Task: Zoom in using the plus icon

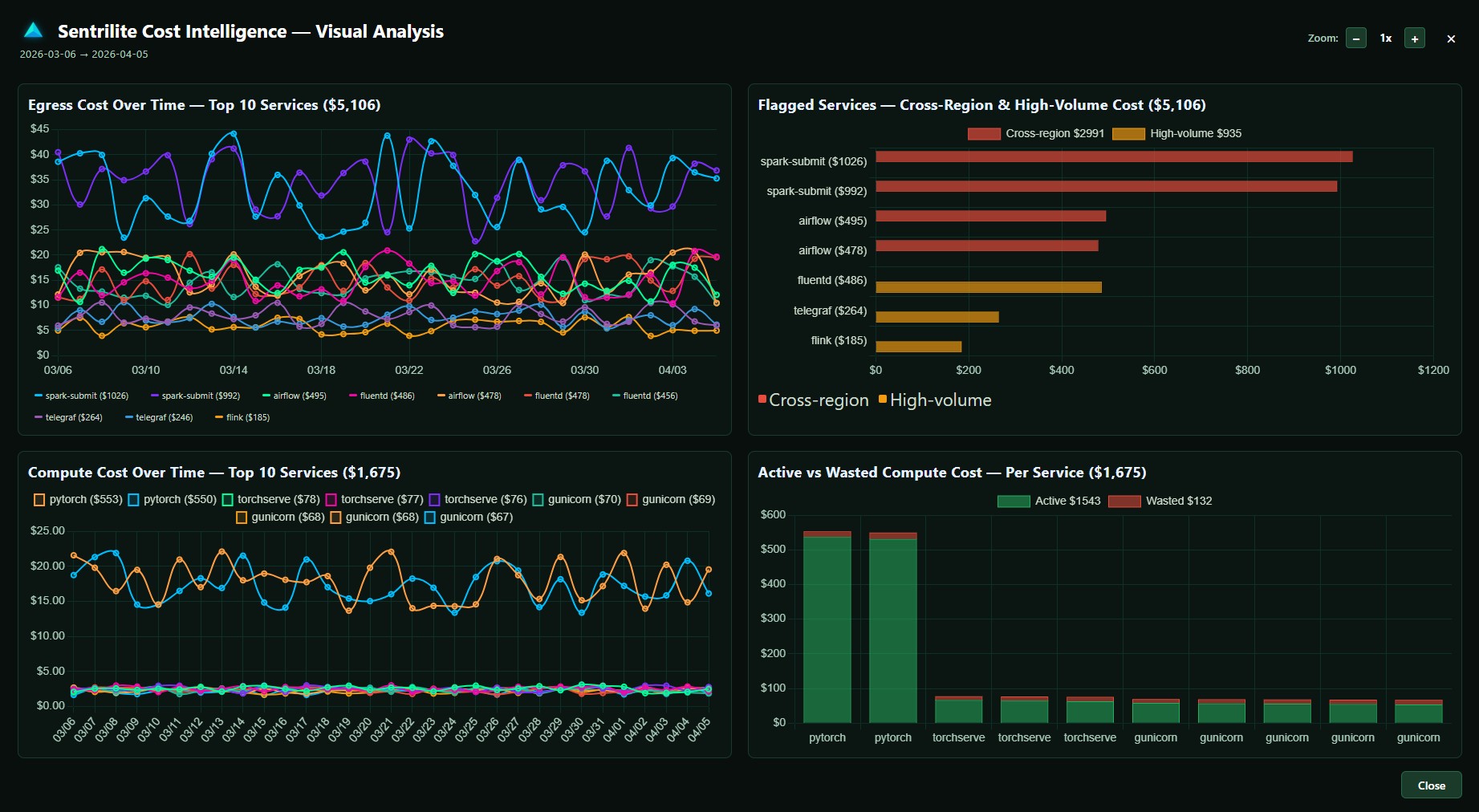Action: (1416, 38)
